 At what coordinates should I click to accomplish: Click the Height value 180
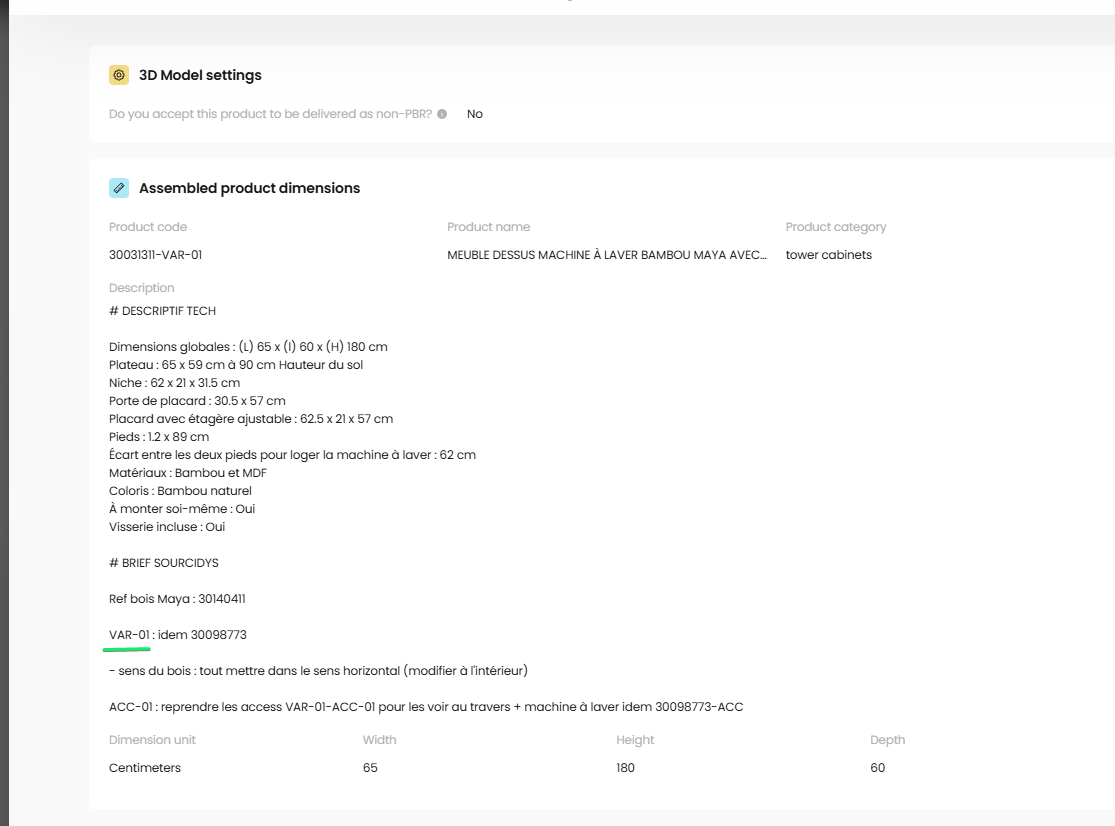pyautogui.click(x=625, y=768)
